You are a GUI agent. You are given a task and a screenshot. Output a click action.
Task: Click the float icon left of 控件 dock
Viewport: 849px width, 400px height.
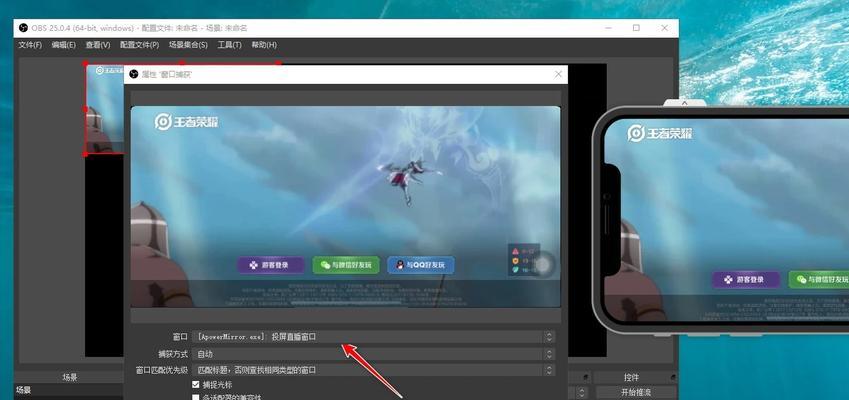coord(586,377)
